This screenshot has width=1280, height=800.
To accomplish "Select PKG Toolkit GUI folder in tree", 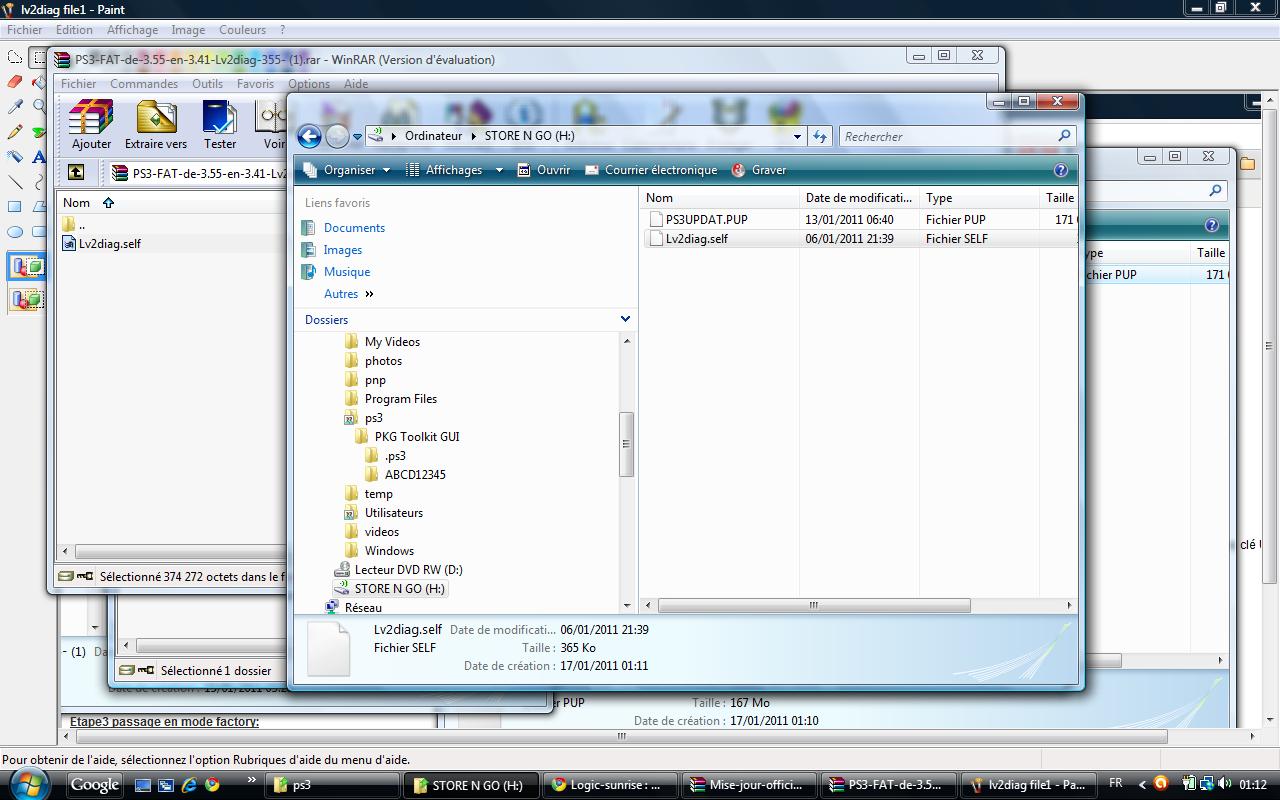I will pos(417,437).
